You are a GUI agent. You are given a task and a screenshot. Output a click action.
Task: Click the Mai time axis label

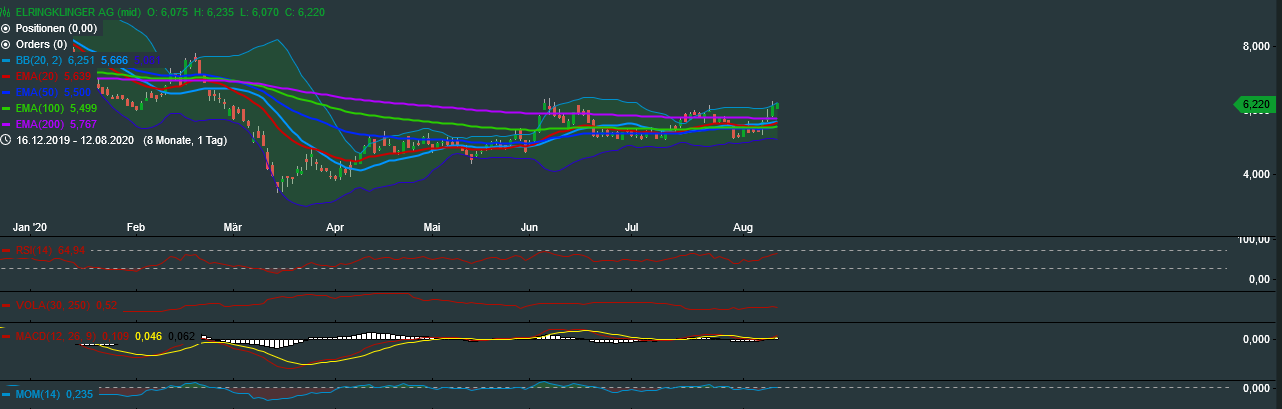coord(432,227)
